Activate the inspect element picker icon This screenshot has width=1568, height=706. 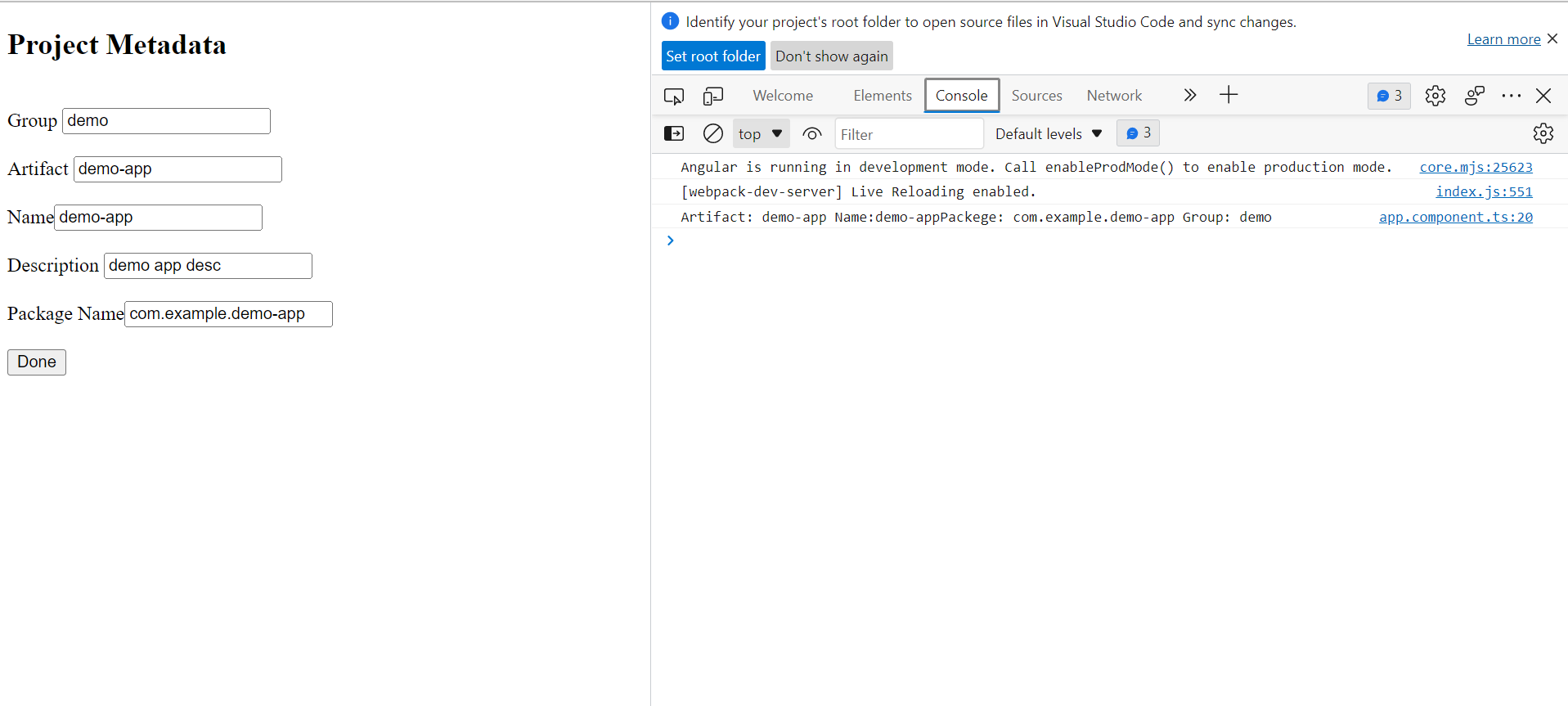pyautogui.click(x=674, y=96)
